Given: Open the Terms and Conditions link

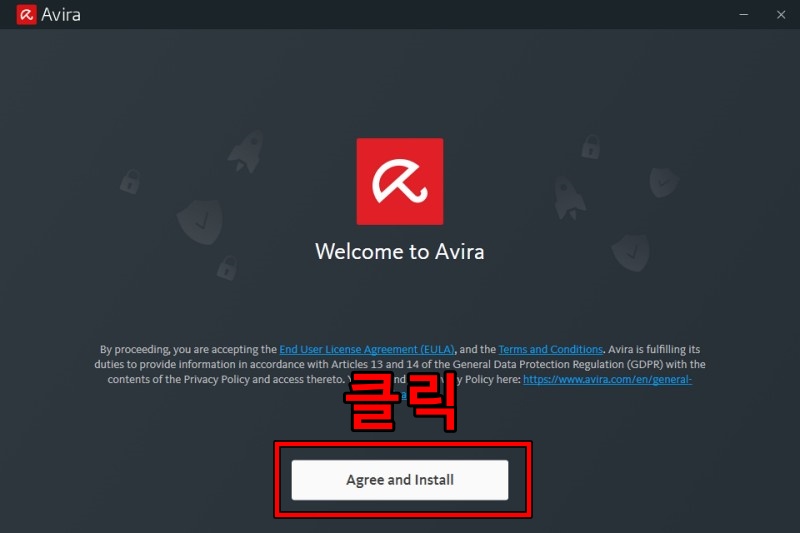Looking at the screenshot, I should tap(551, 349).
